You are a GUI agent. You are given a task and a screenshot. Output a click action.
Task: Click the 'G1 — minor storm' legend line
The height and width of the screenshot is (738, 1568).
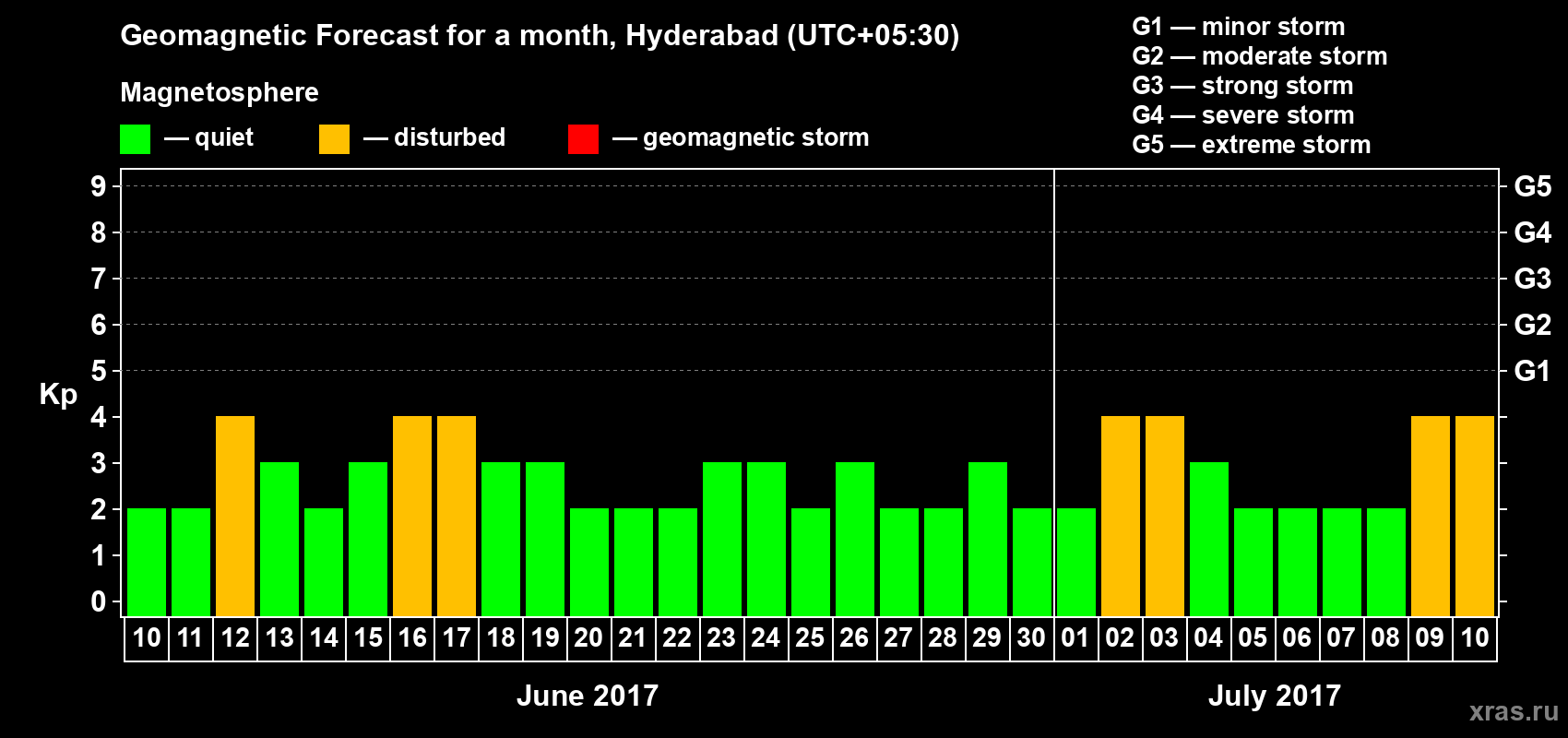1238,27
